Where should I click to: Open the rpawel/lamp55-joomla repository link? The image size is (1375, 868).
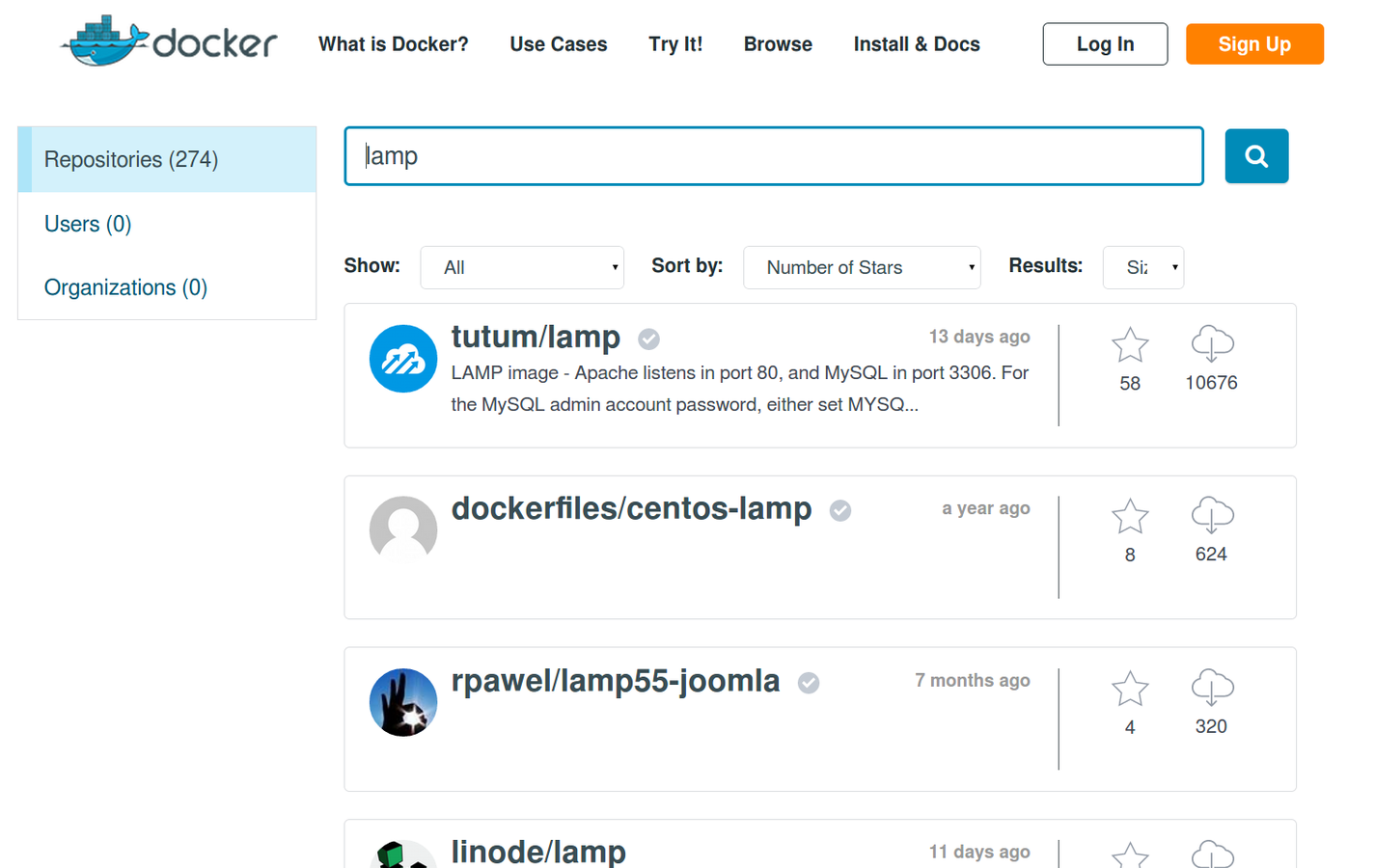coord(616,681)
